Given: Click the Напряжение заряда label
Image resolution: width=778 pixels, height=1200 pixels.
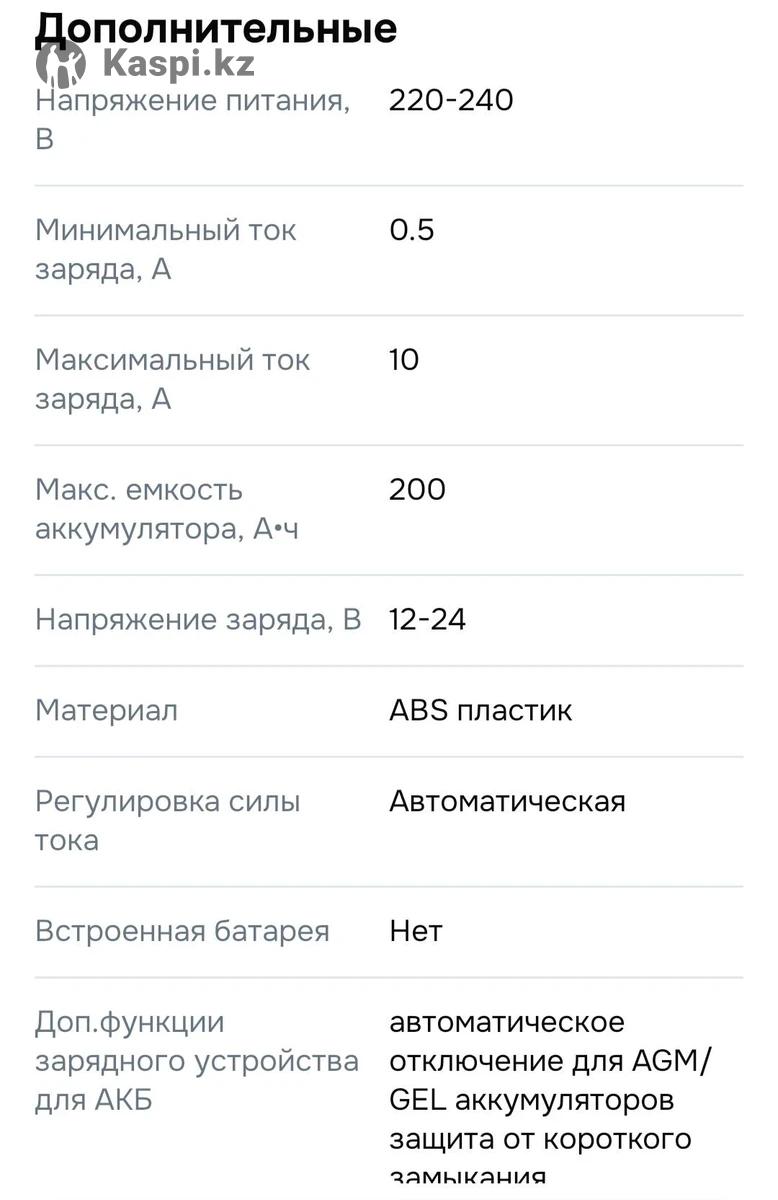Looking at the screenshot, I should pos(198,620).
